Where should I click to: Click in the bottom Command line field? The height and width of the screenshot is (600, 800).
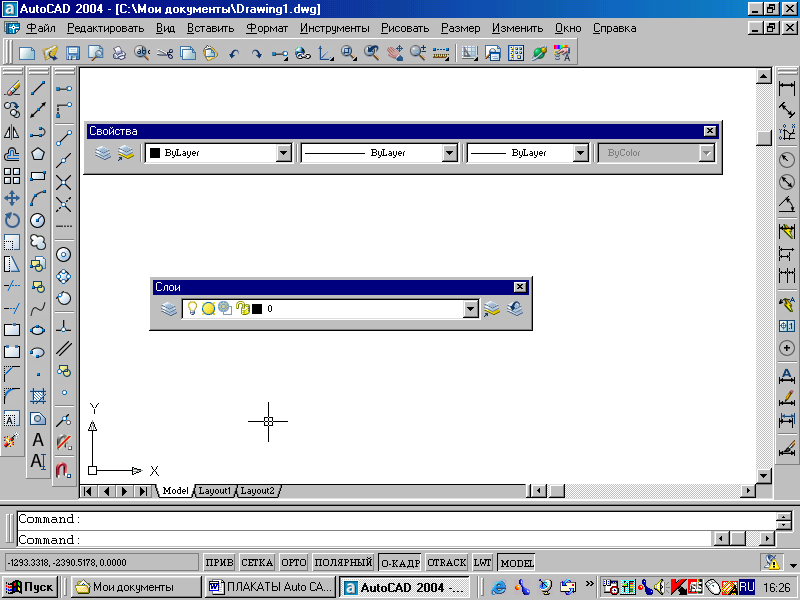pos(364,539)
